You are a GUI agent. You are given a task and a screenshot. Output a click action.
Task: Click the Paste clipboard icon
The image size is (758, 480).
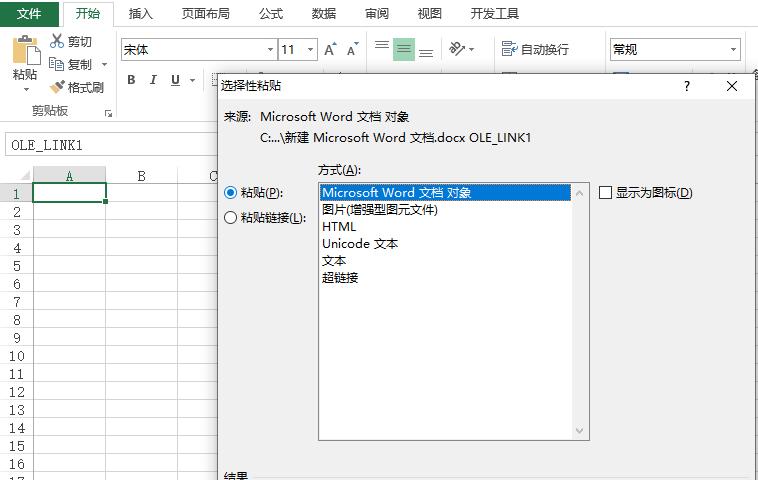pyautogui.click(x=26, y=50)
